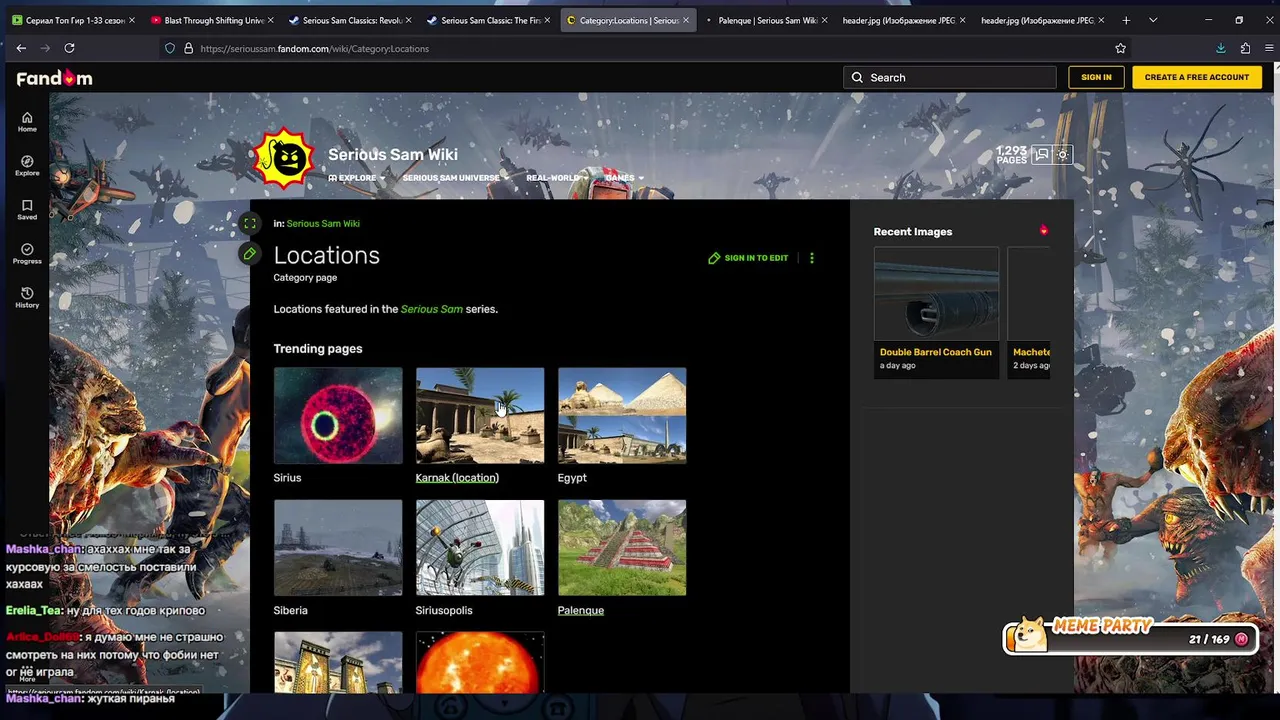
Task: Click the Siriusopolis caption link
Action: point(444,610)
